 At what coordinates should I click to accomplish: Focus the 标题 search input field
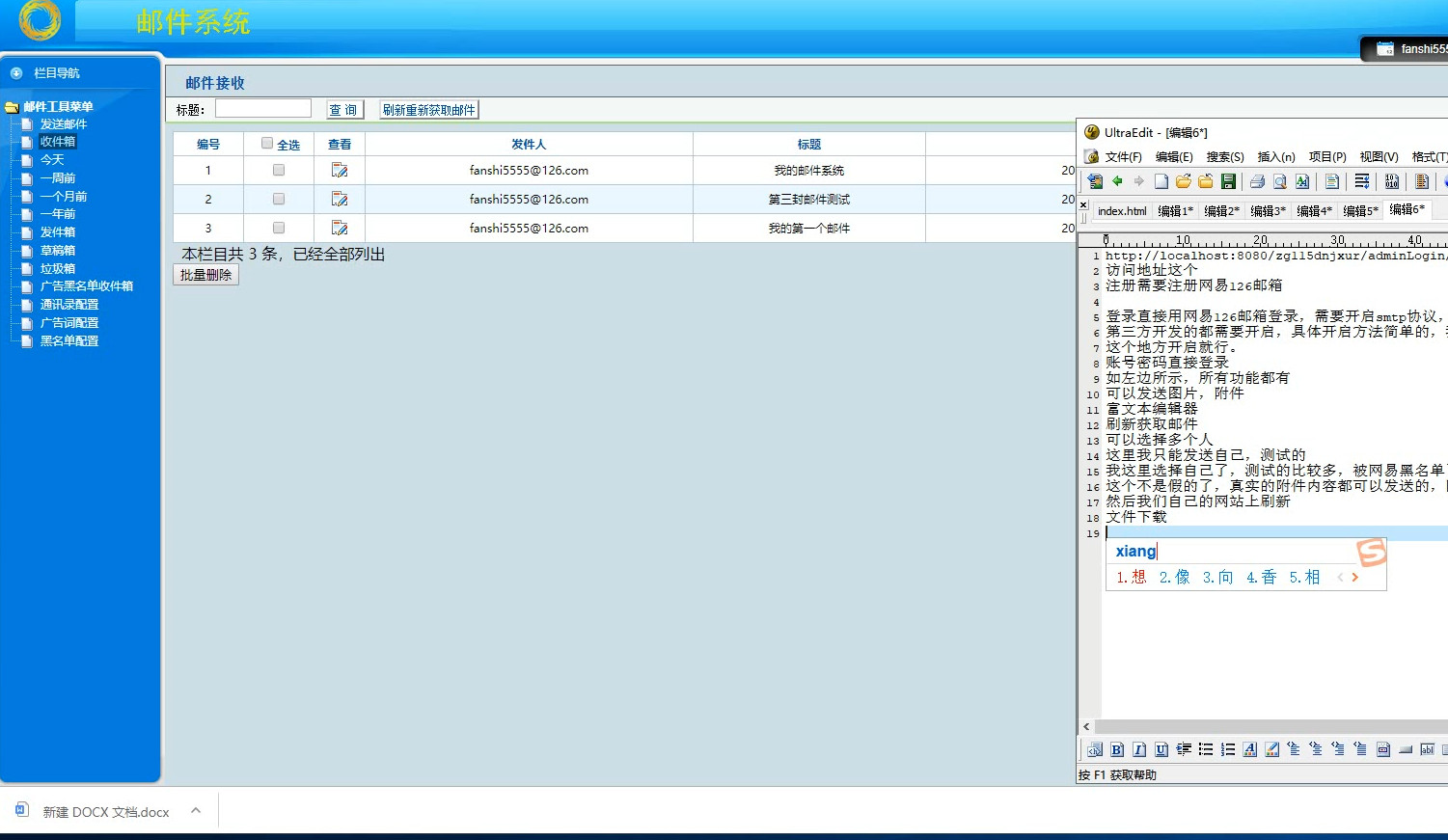click(x=262, y=108)
